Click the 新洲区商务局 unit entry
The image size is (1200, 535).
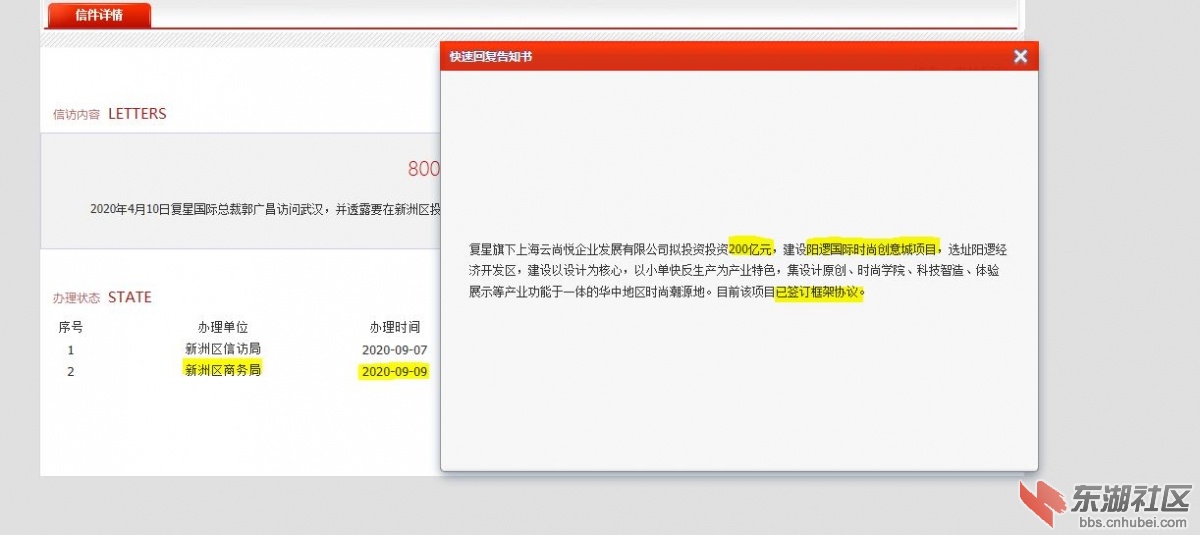pos(223,370)
